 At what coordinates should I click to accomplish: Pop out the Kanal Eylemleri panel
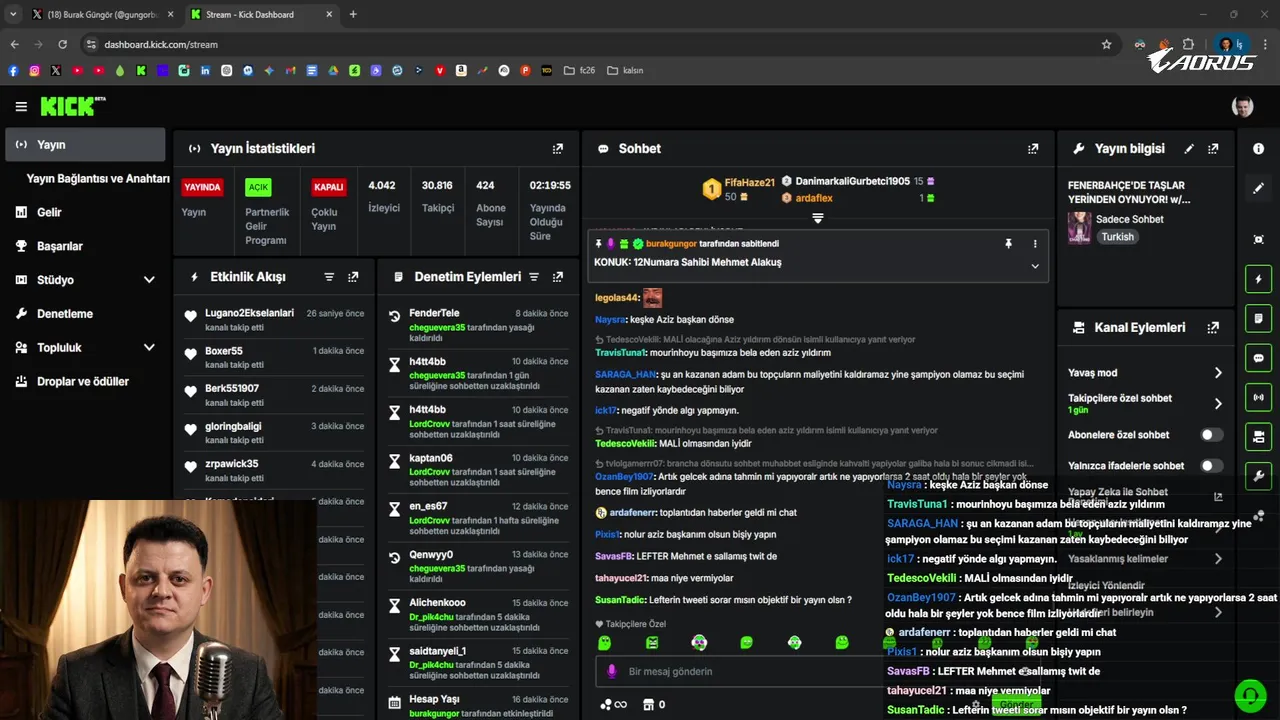tap(1213, 327)
